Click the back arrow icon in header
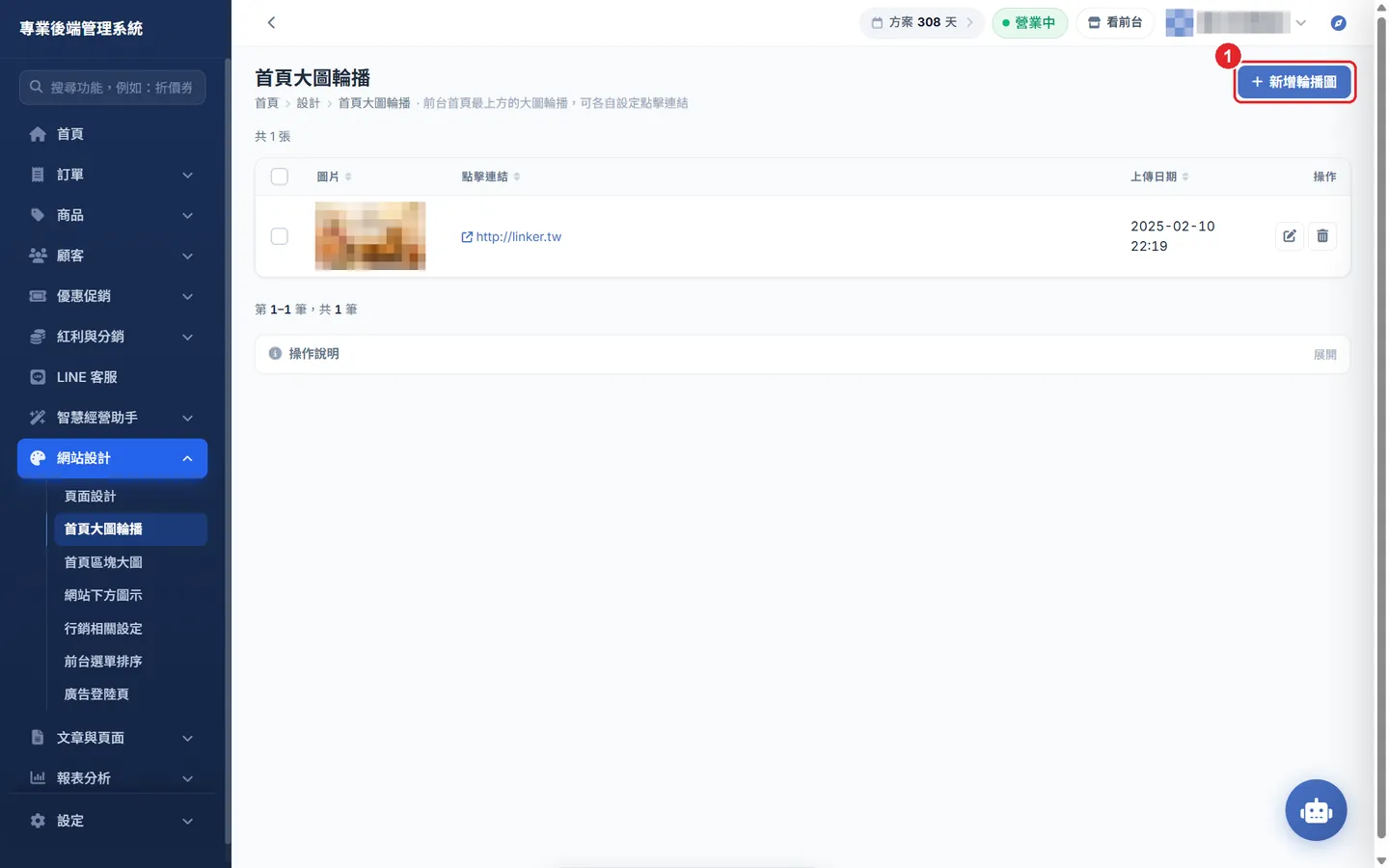The width and height of the screenshot is (1389, 868). pyautogui.click(x=271, y=22)
